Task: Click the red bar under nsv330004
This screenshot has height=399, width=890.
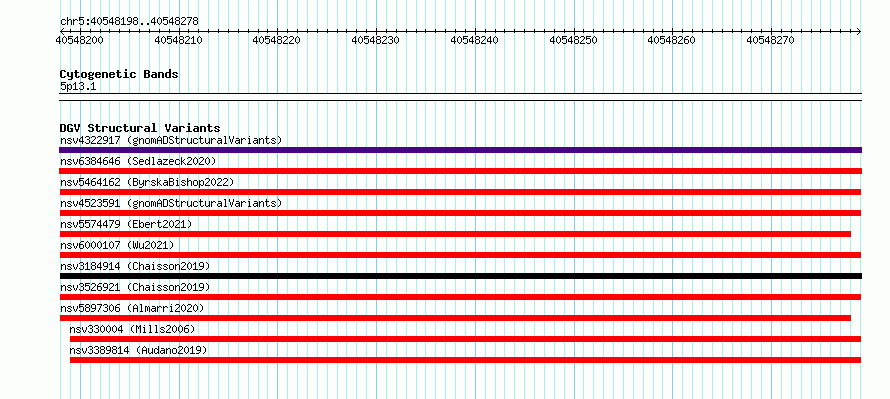Action: pos(465,339)
